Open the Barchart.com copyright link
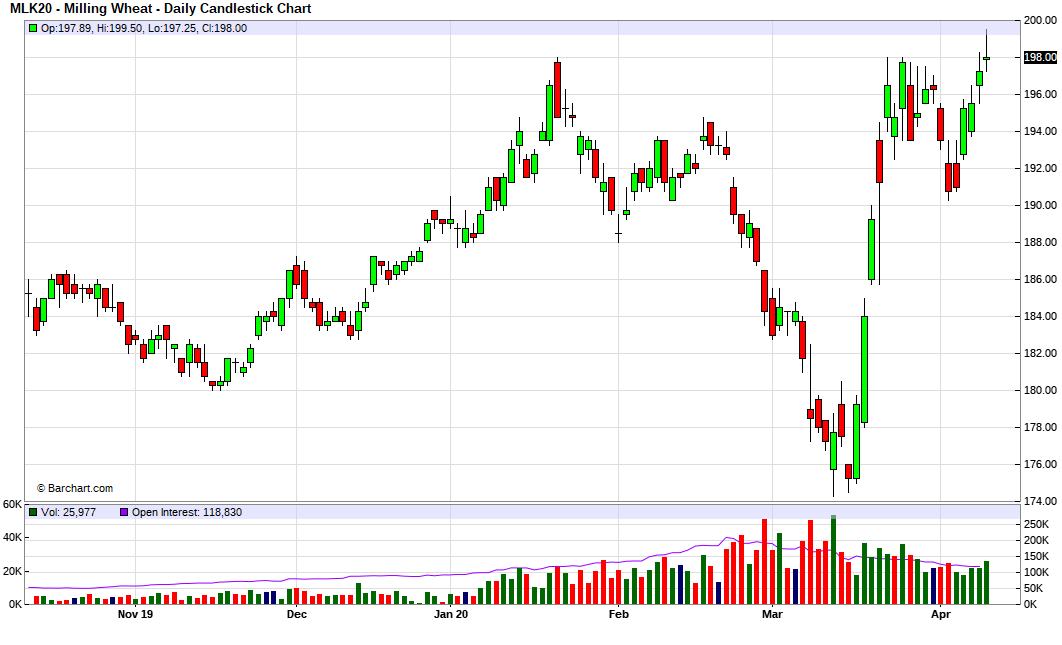 (75, 488)
